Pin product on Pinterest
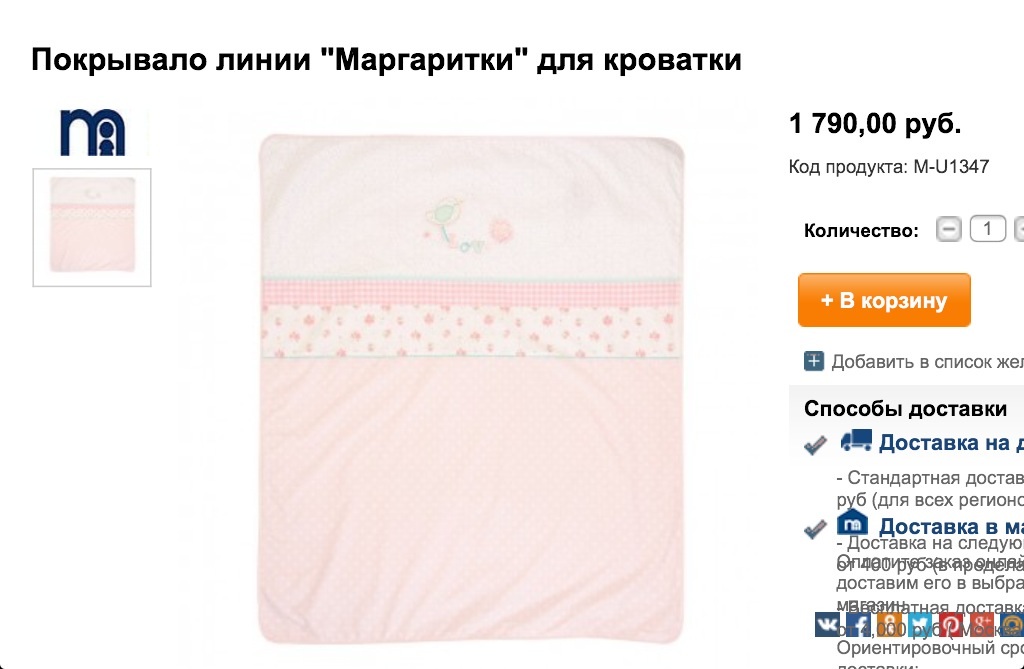This screenshot has width=1024, height=669. click(951, 624)
